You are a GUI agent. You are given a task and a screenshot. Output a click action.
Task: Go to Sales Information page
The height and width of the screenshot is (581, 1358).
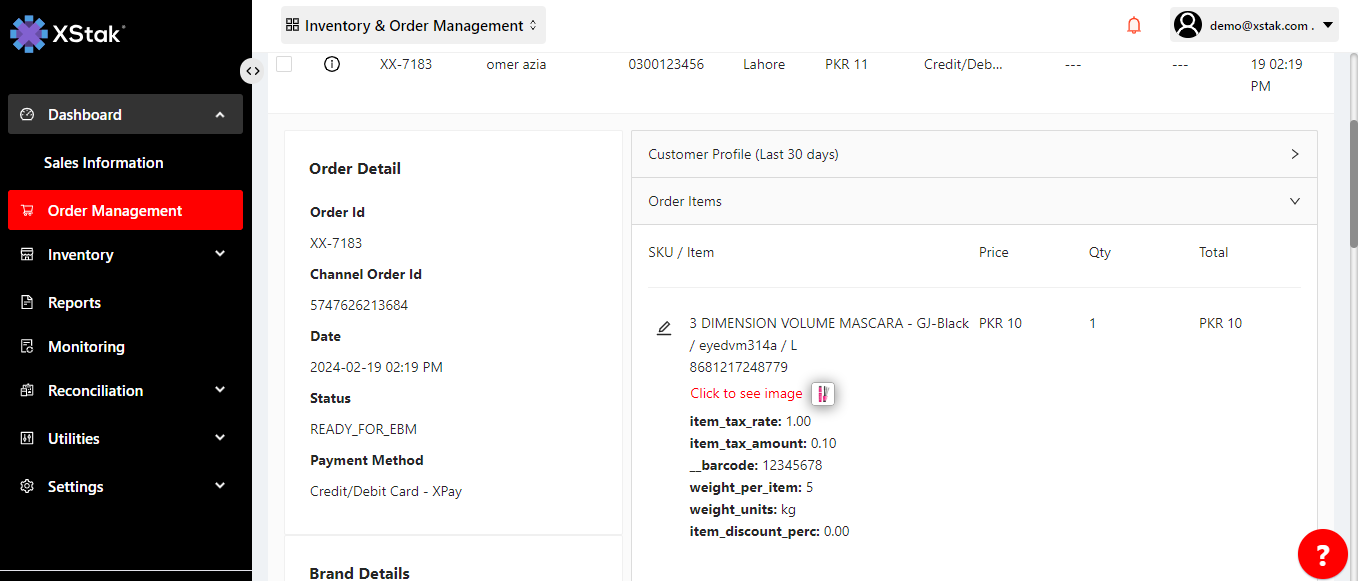[103, 163]
